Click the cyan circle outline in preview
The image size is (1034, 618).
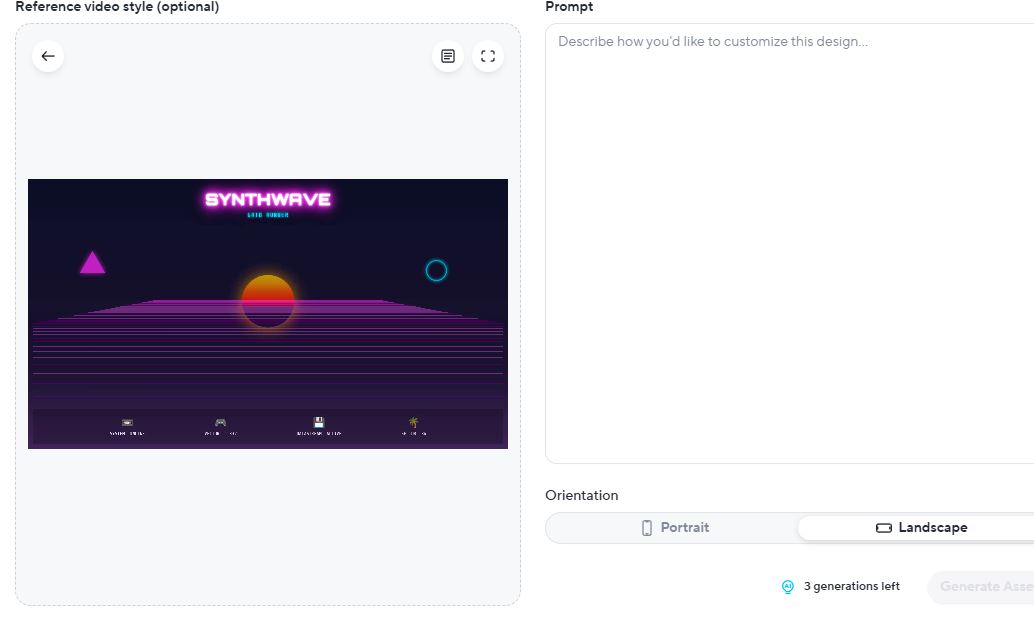(436, 270)
